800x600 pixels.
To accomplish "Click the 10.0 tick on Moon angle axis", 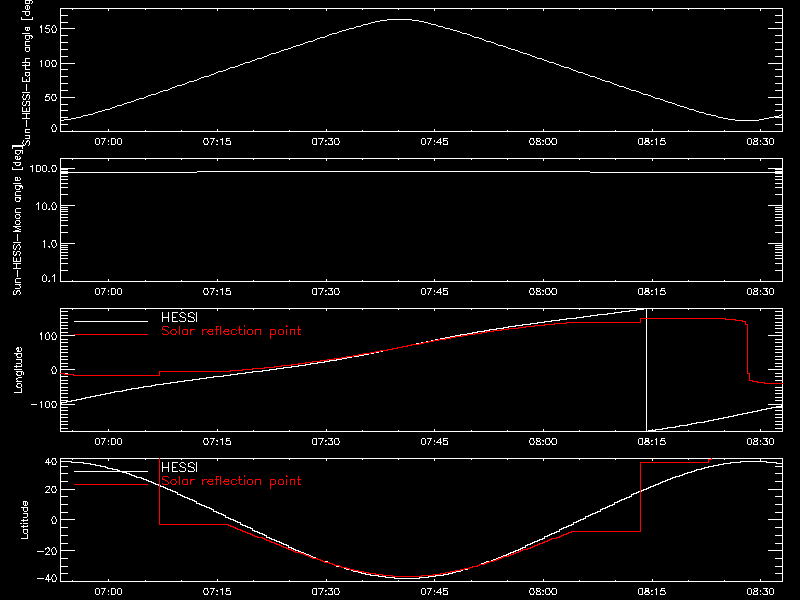I will click(x=46, y=206).
